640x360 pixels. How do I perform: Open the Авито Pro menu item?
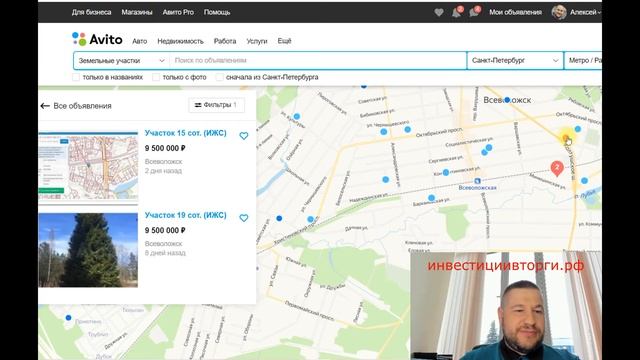178,12
